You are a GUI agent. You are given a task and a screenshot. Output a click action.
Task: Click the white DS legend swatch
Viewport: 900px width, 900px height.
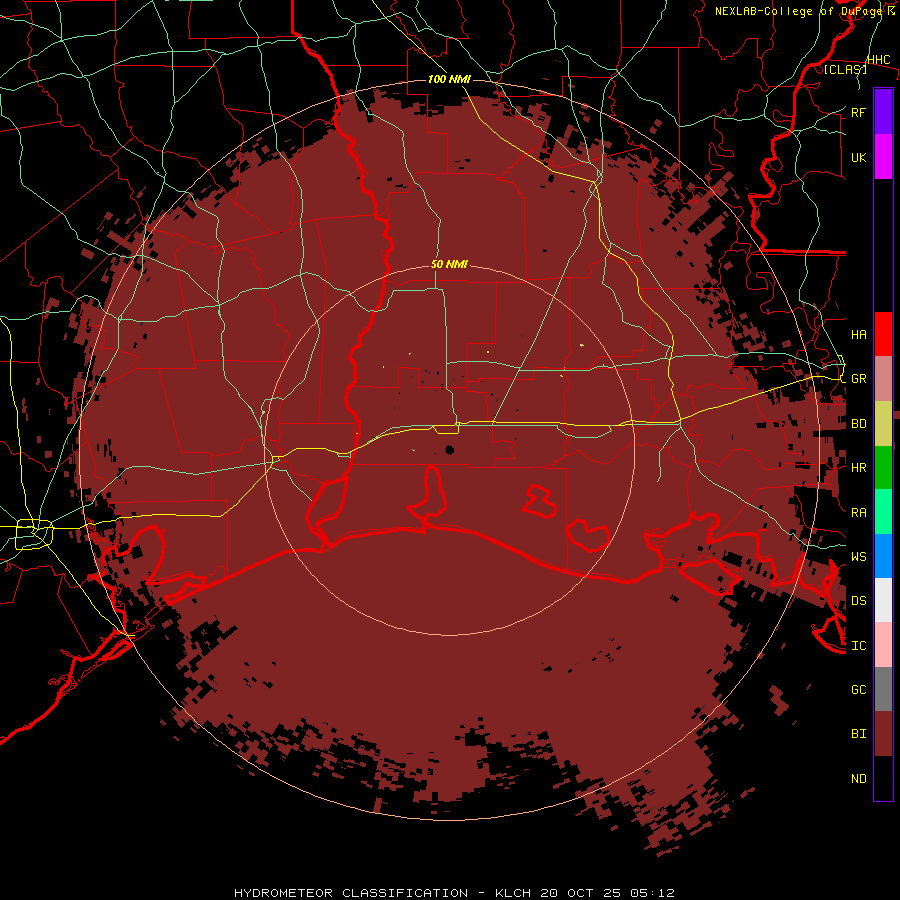tap(883, 600)
